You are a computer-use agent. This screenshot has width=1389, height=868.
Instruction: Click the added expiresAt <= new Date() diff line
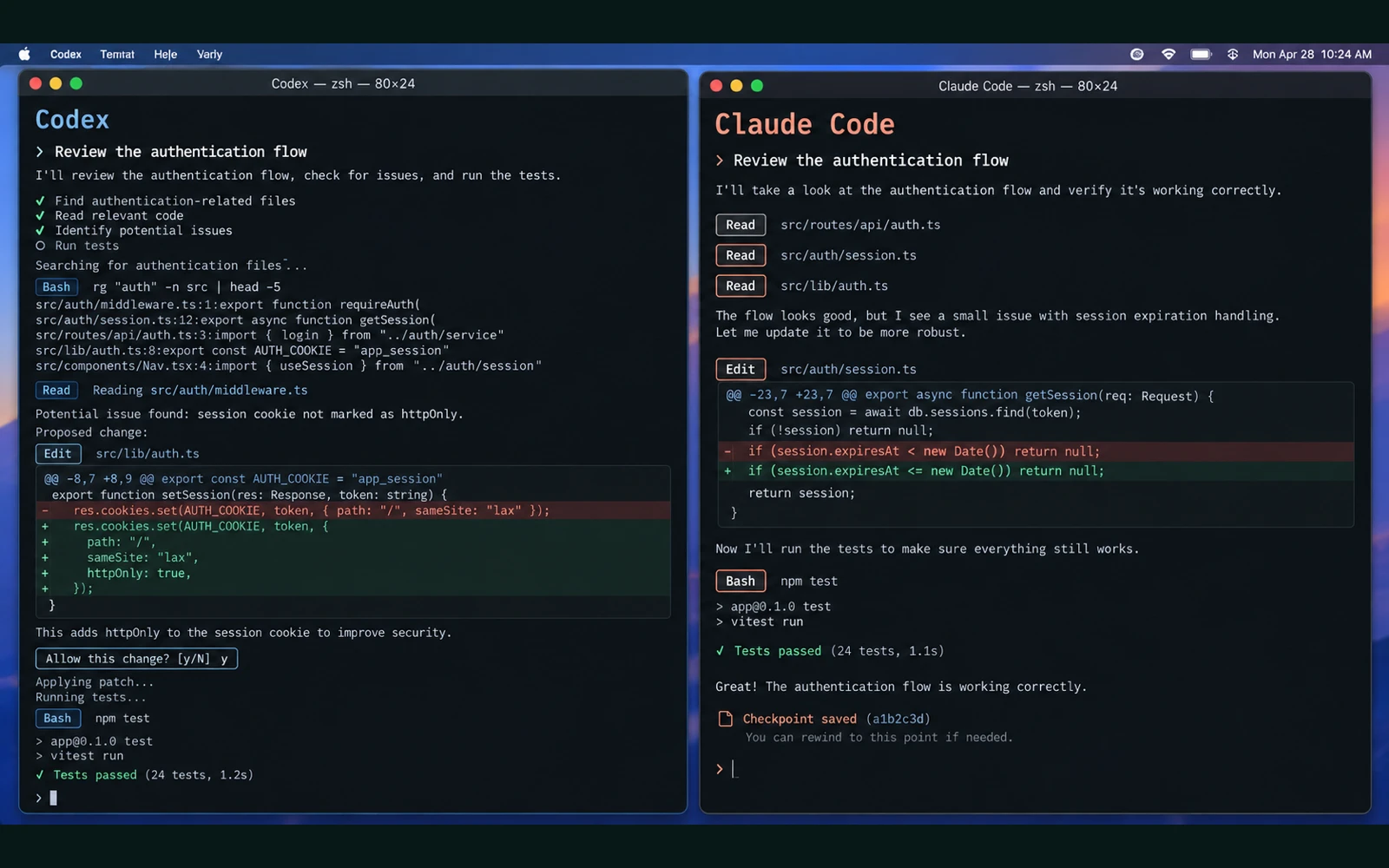coord(1036,470)
